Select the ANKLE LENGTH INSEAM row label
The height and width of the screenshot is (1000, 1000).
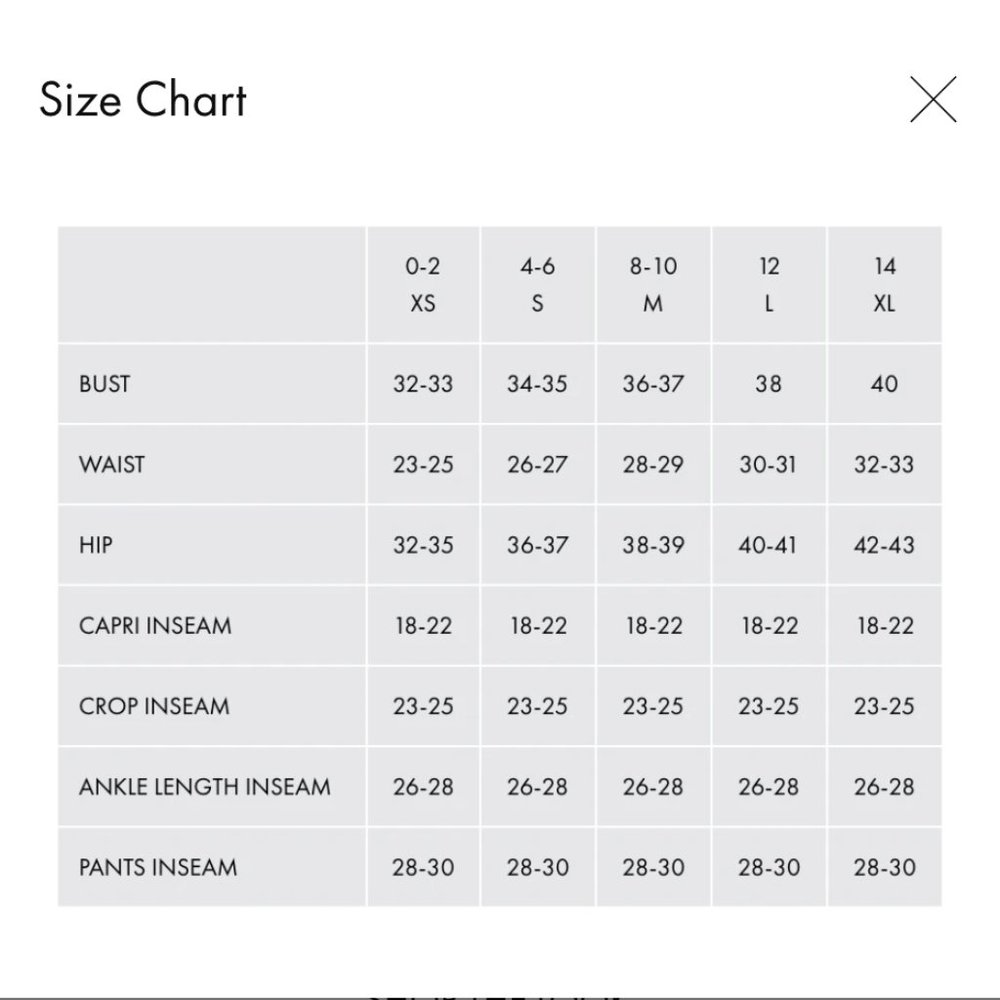click(x=205, y=787)
